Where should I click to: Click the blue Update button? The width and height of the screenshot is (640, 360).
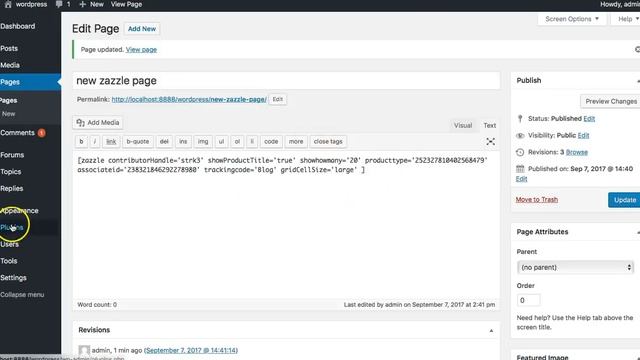[624, 200]
